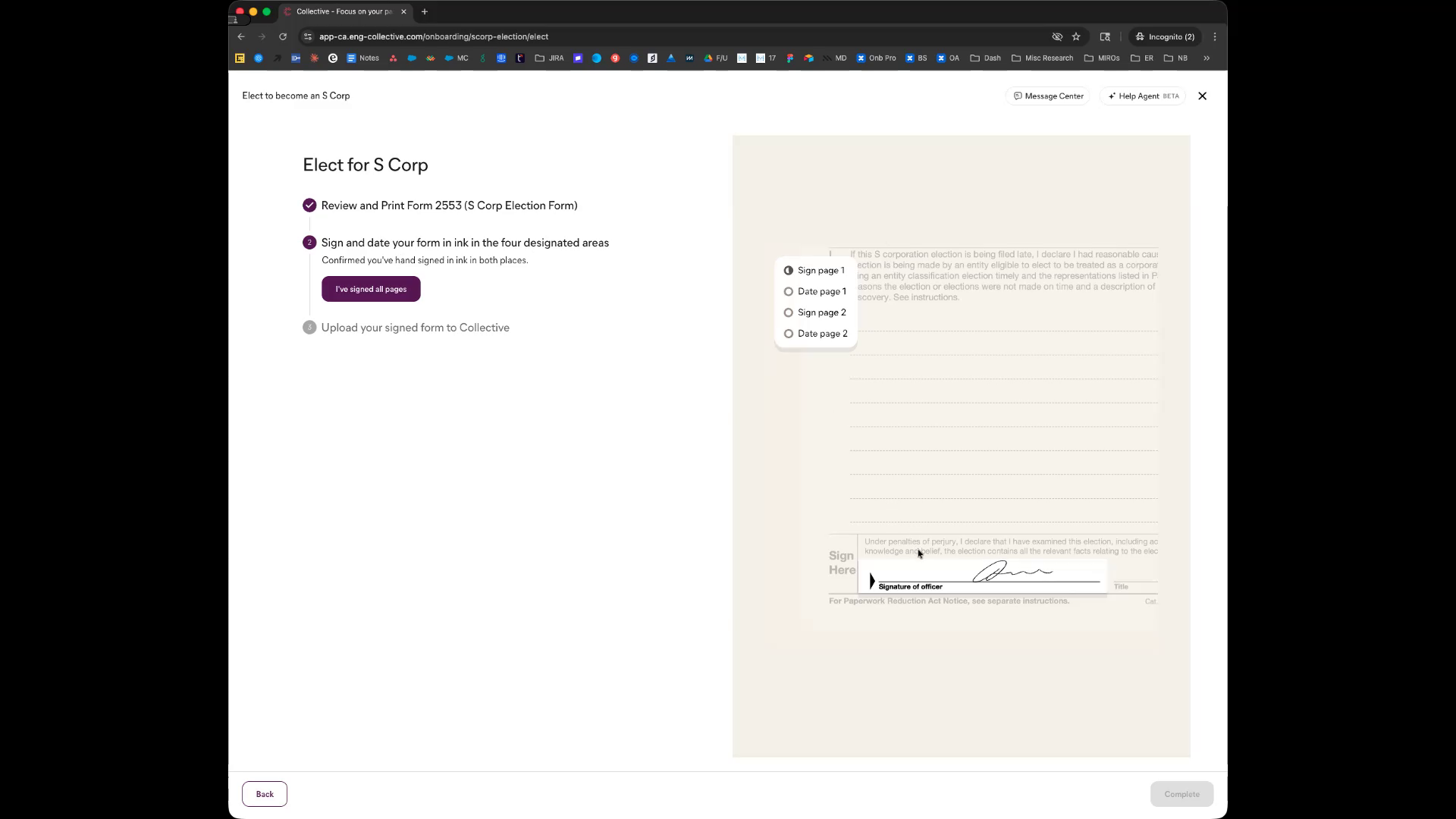Show more bookmarks via overflow chevron
This screenshot has width=1456, height=819.
(x=1207, y=58)
